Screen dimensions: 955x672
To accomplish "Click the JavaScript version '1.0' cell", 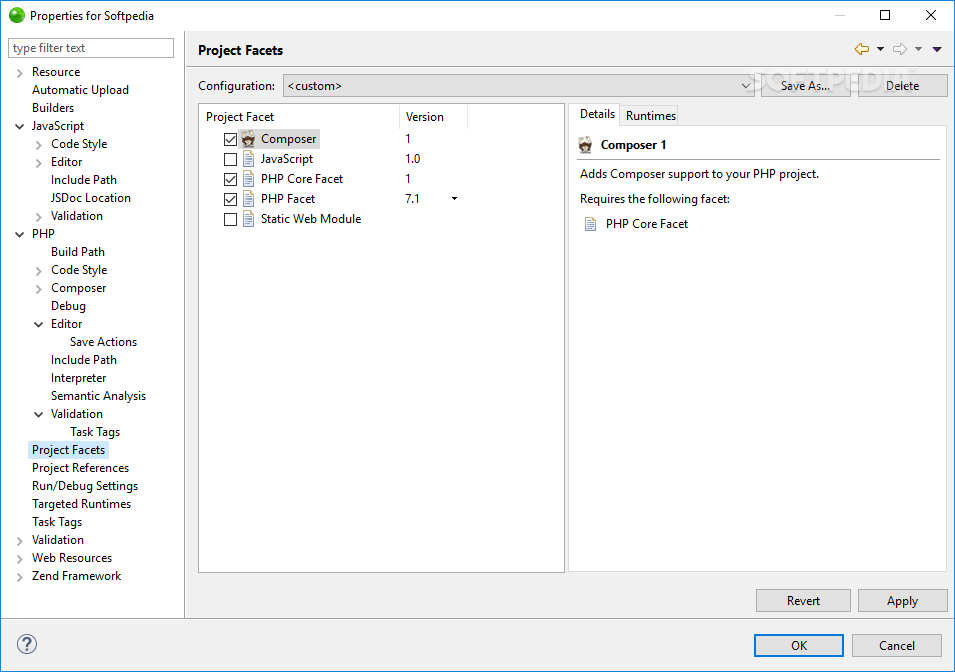I will pos(412,159).
